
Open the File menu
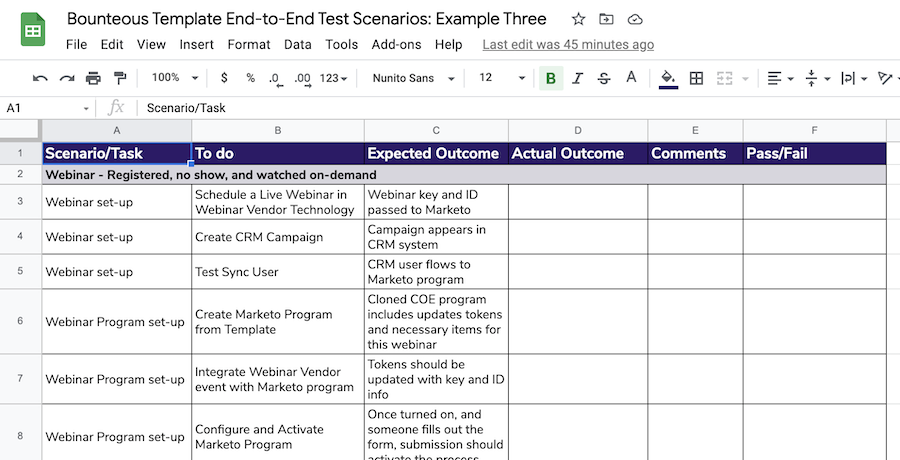(x=76, y=45)
